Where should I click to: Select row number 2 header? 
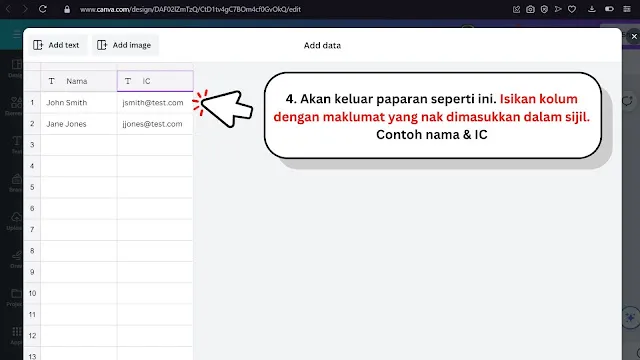[32, 124]
